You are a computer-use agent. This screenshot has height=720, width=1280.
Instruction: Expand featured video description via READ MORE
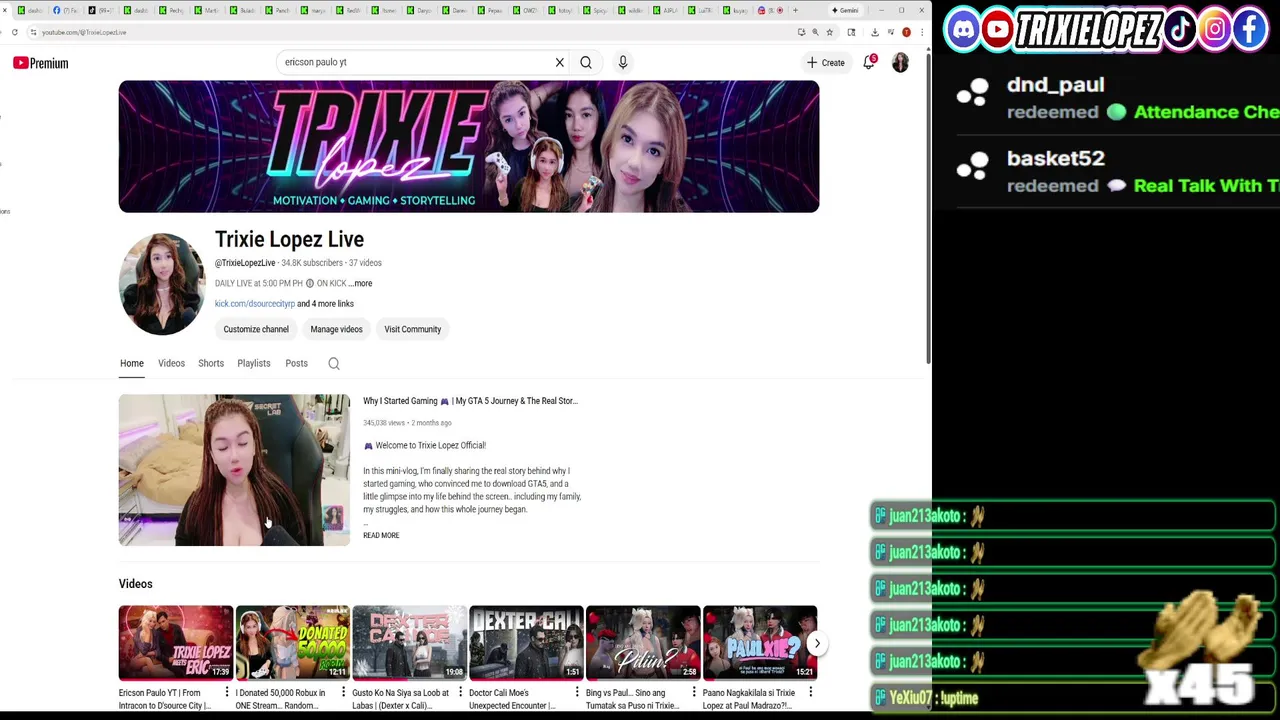(381, 535)
